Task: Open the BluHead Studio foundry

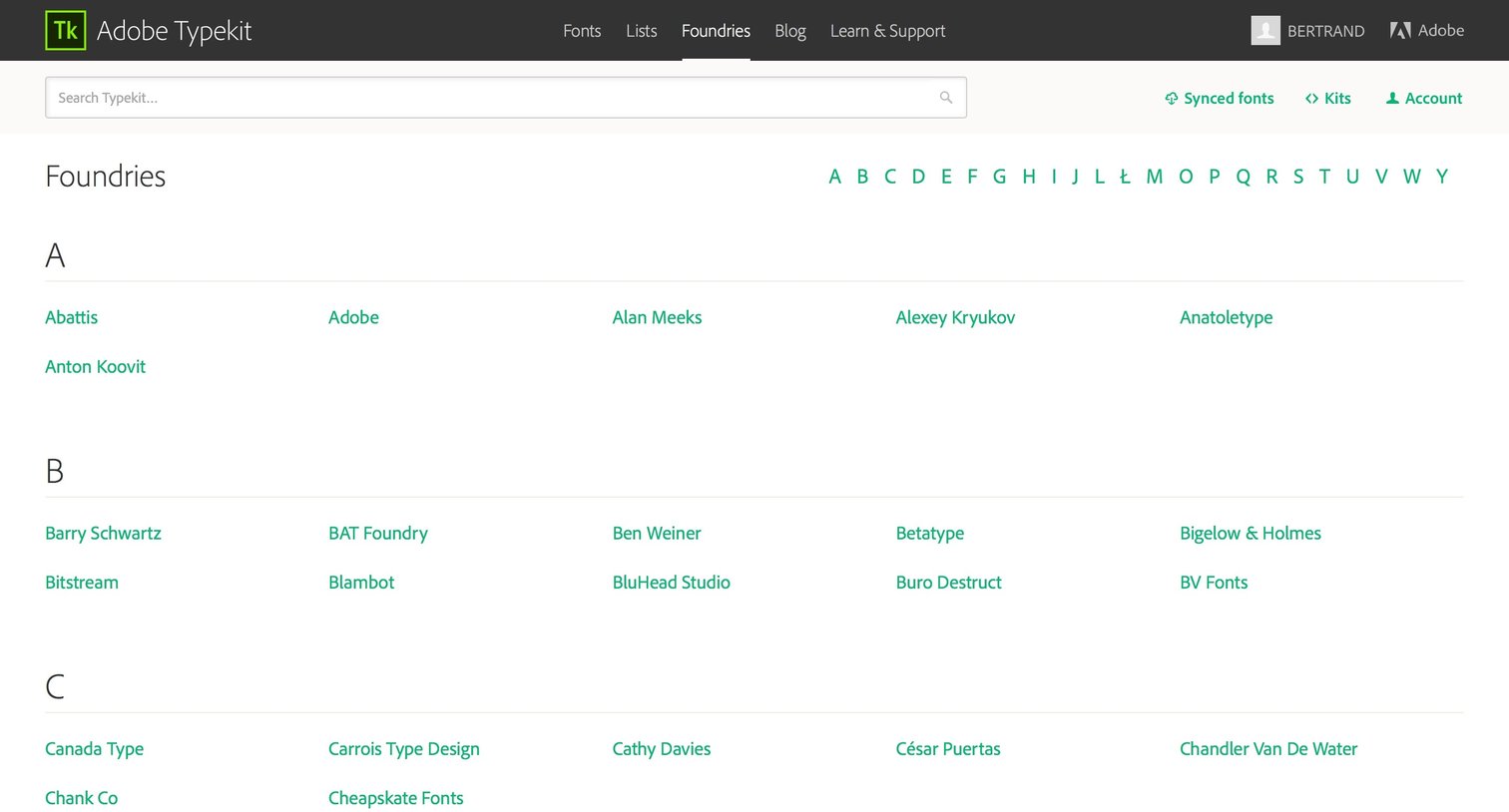Action: [x=671, y=583]
